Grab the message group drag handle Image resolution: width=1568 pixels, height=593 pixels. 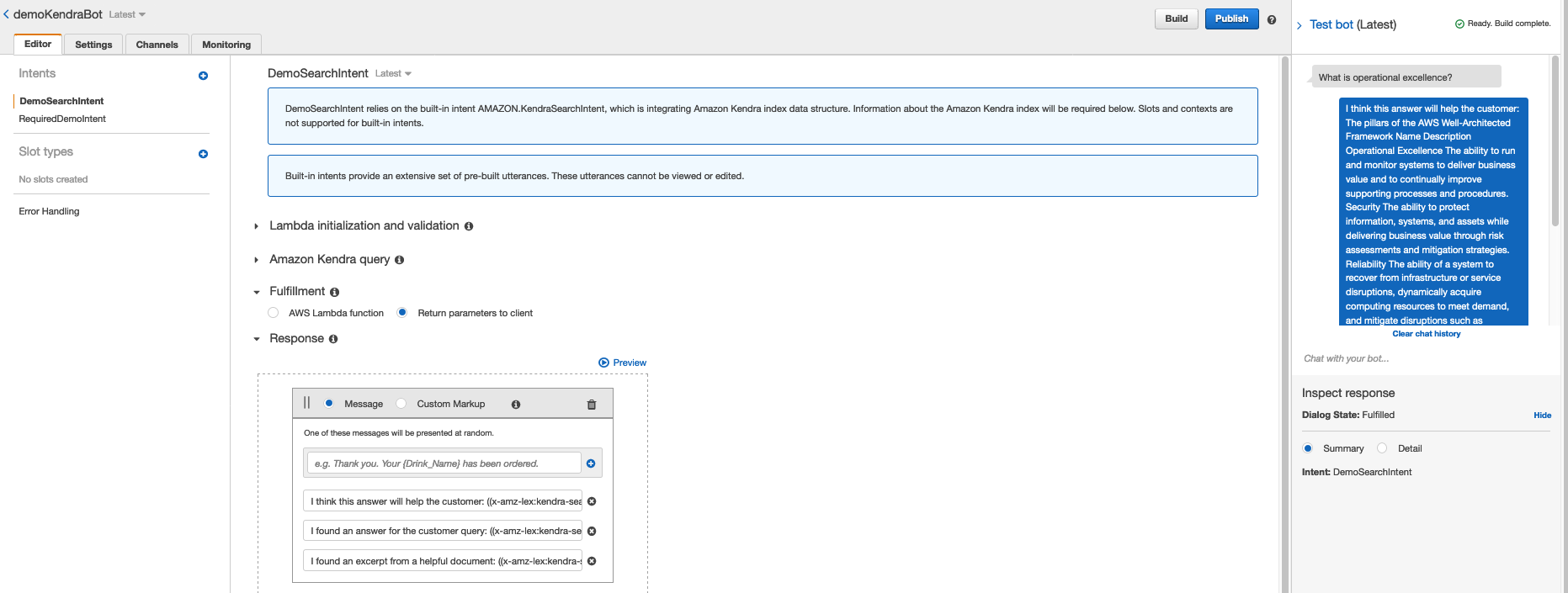(x=306, y=403)
